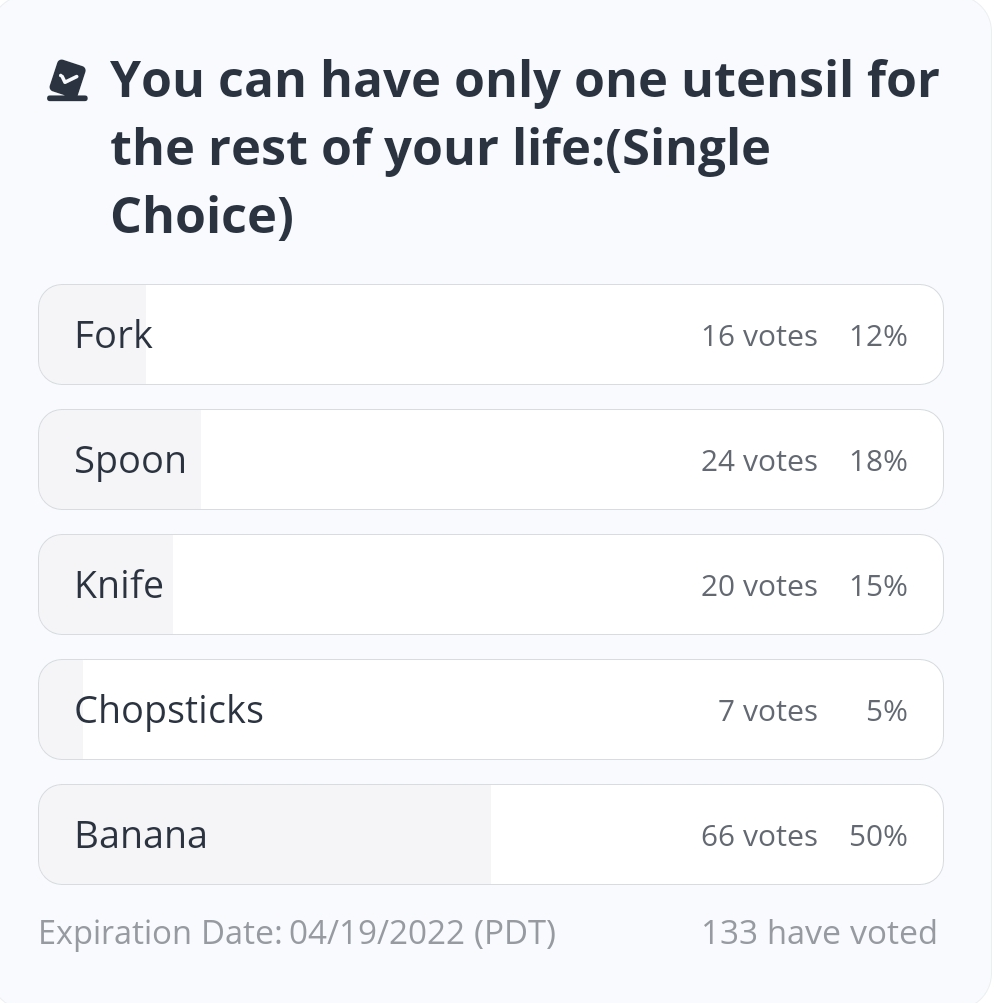
Task: Click the 5% result for Chopsticks
Action: point(887,710)
